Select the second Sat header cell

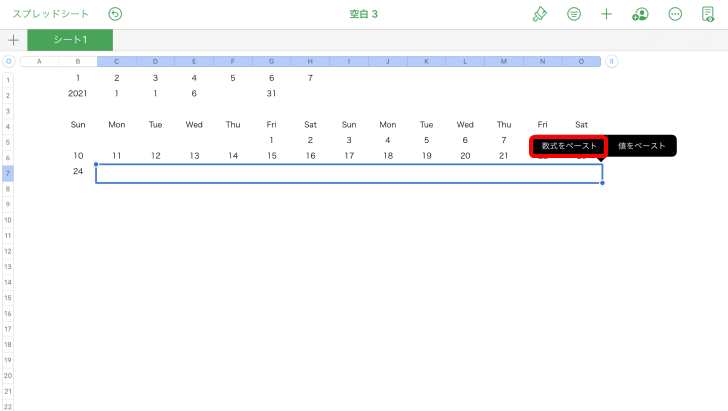[581, 124]
